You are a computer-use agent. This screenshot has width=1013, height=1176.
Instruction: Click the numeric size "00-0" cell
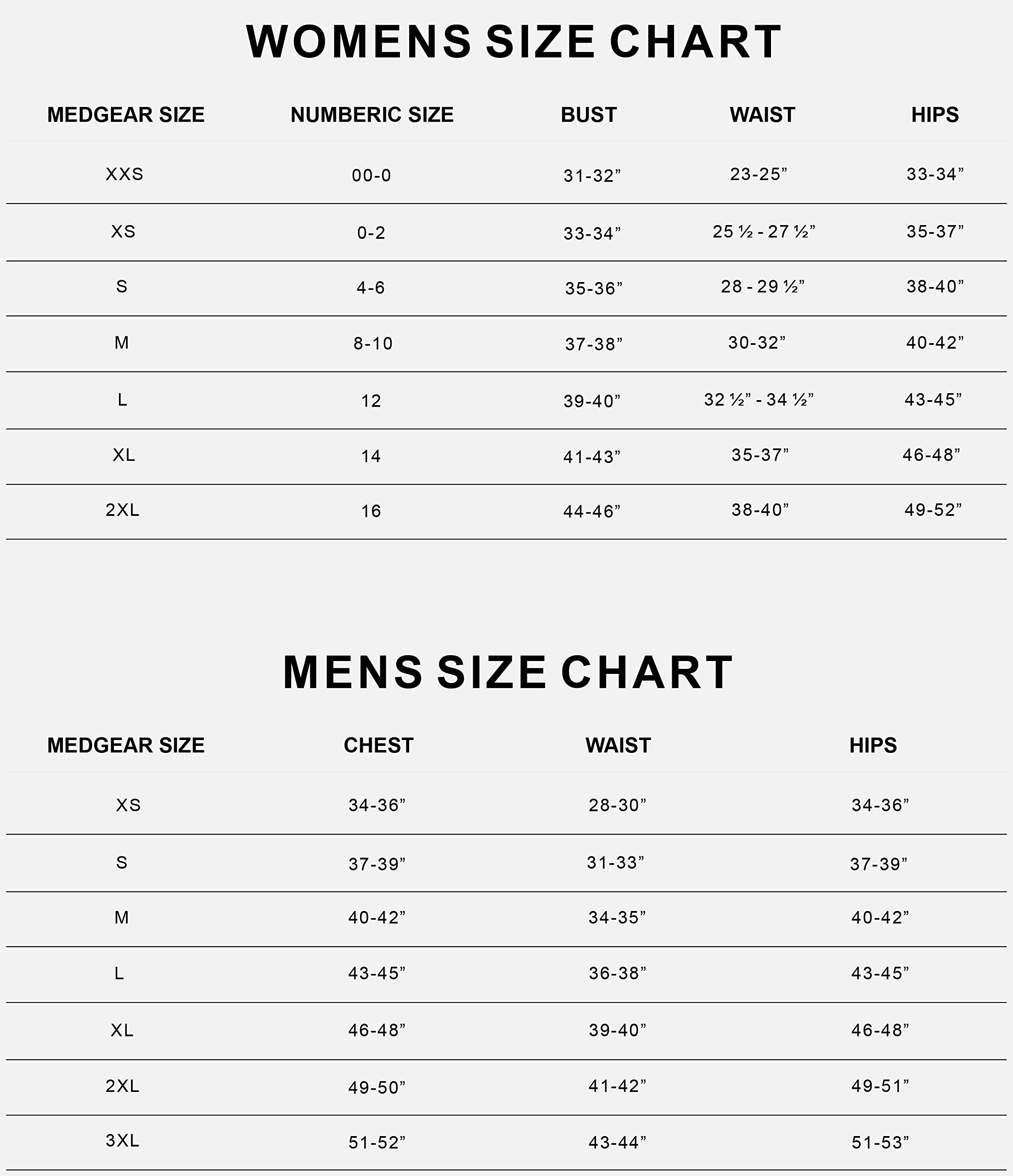point(371,175)
